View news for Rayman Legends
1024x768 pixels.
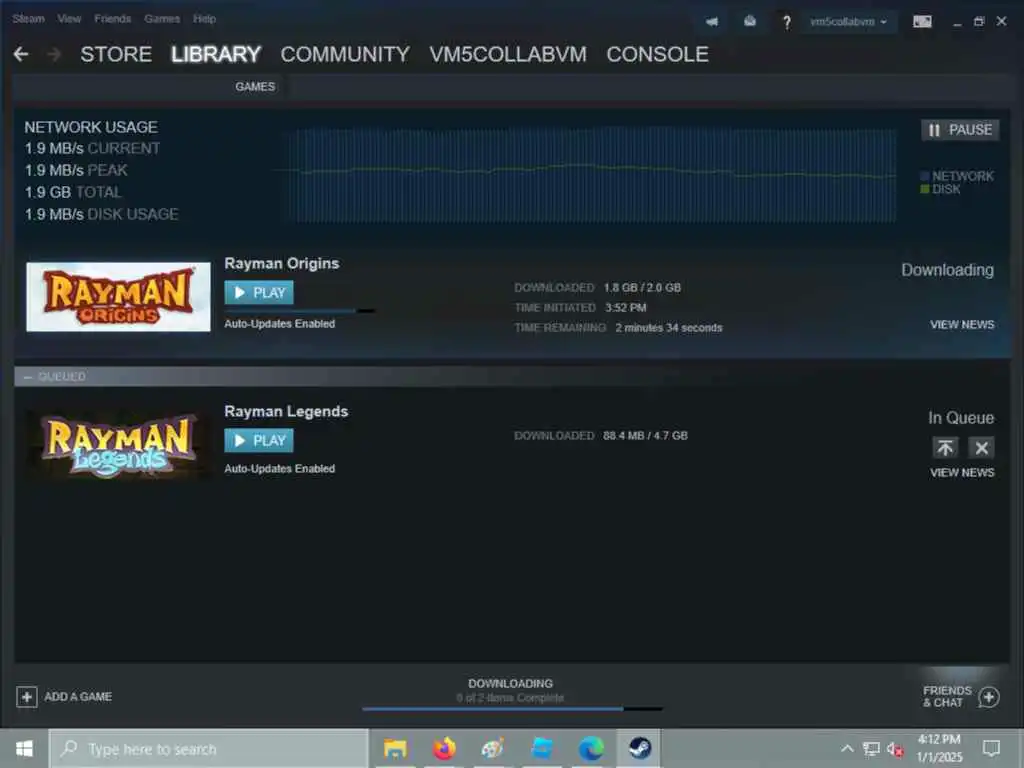(962, 472)
